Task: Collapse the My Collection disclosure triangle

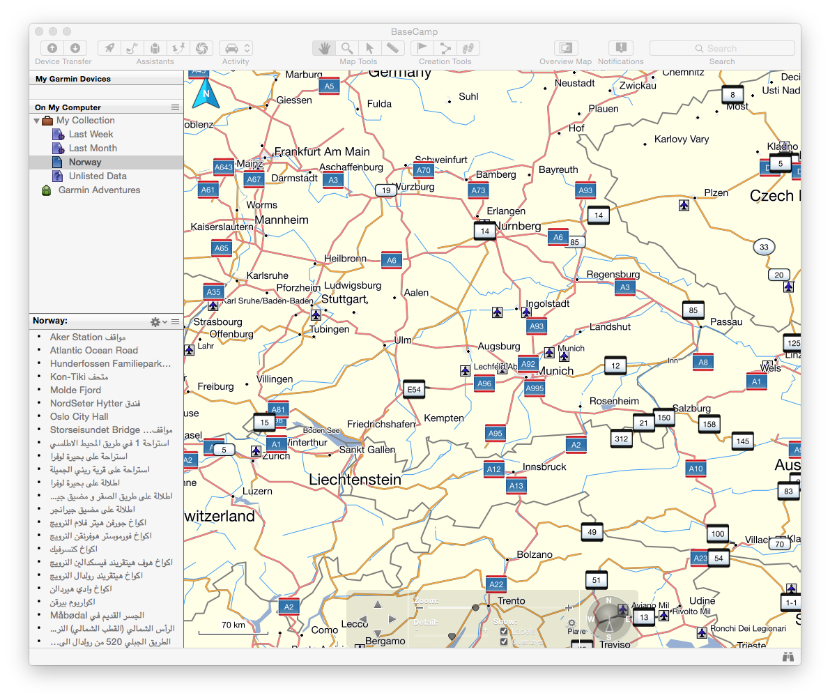Action: (x=36, y=121)
